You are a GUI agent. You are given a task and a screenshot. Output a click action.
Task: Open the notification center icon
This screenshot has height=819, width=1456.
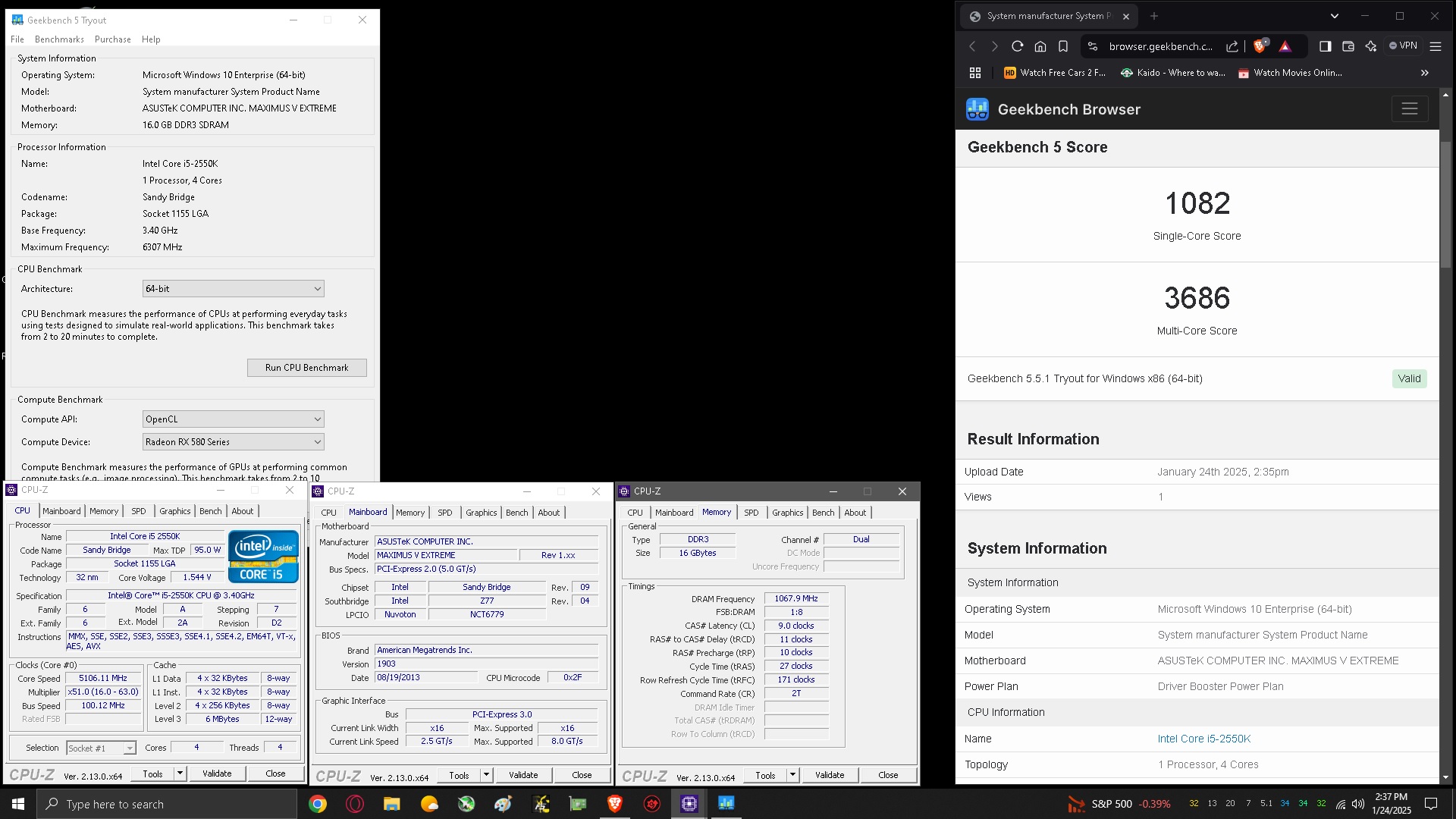[1431, 804]
